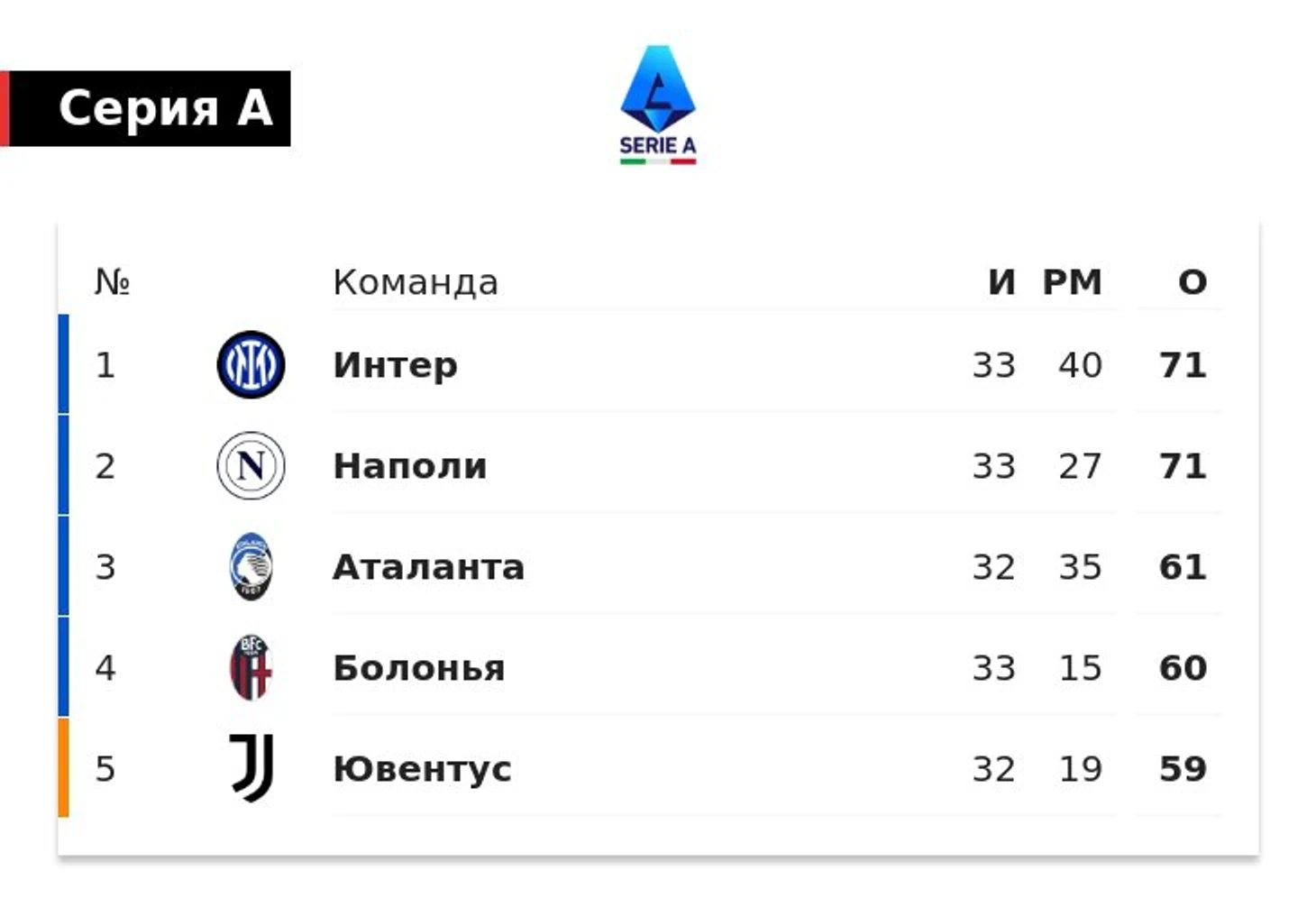Screen dimensions: 1316x898
Task: Click the № position column header
Action: tap(113, 282)
